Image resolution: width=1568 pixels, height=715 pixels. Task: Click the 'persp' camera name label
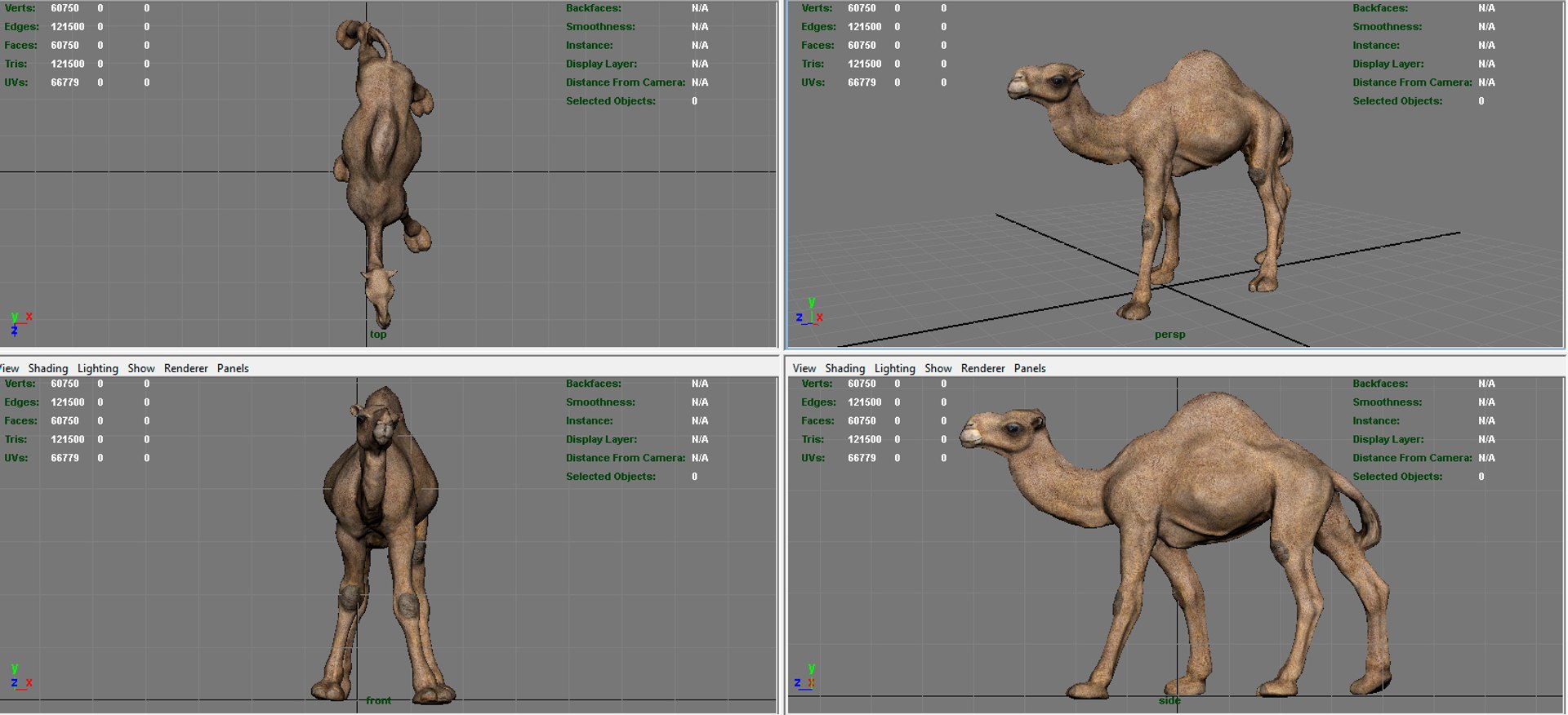(x=1169, y=335)
